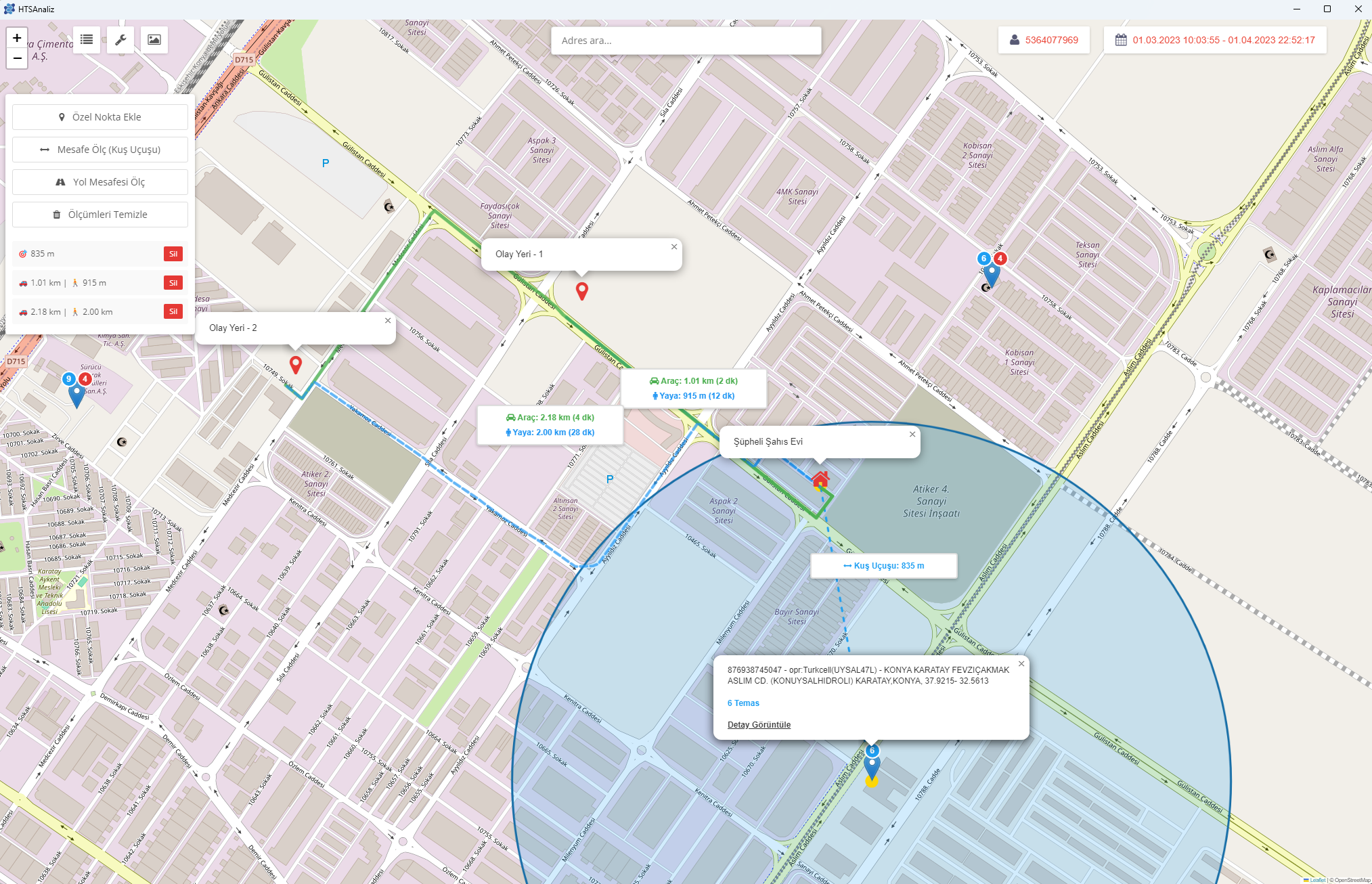Close the Şüpheli Şahıs Evi popup
Screen dimensions: 1372x884
[x=912, y=435]
